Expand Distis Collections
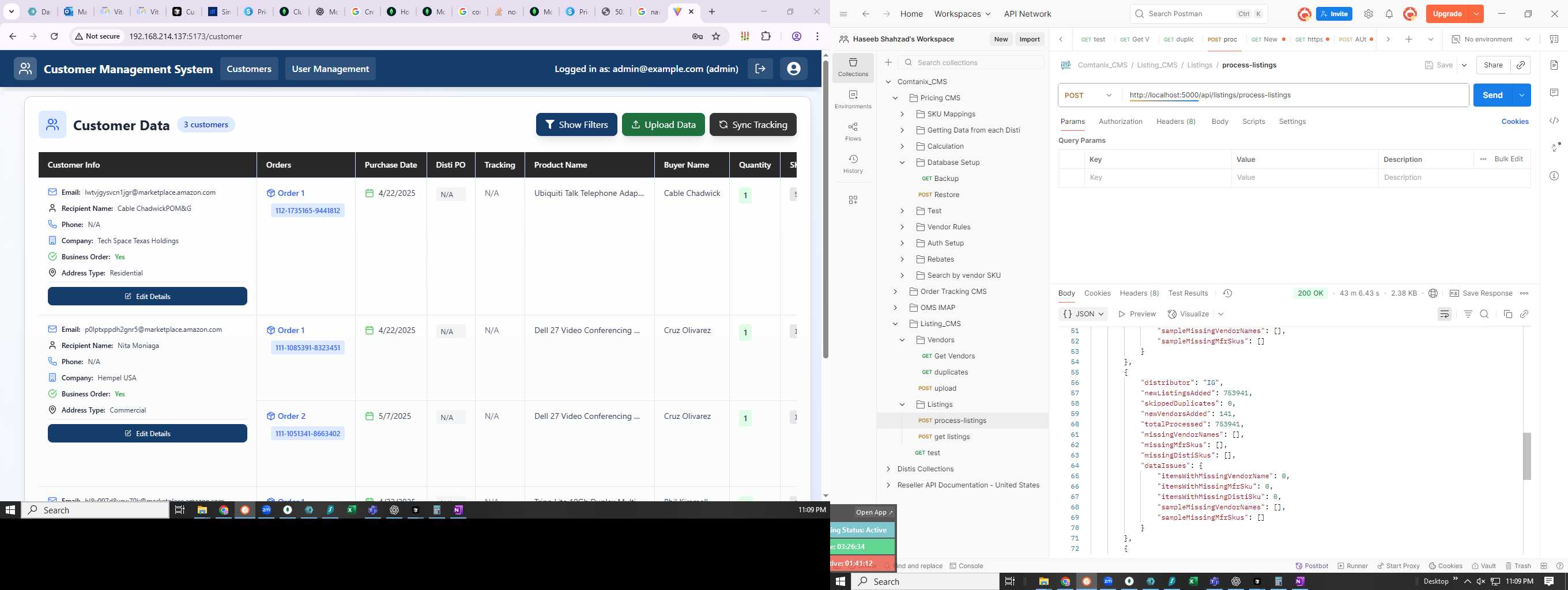The width and height of the screenshot is (1568, 590). pos(888,469)
